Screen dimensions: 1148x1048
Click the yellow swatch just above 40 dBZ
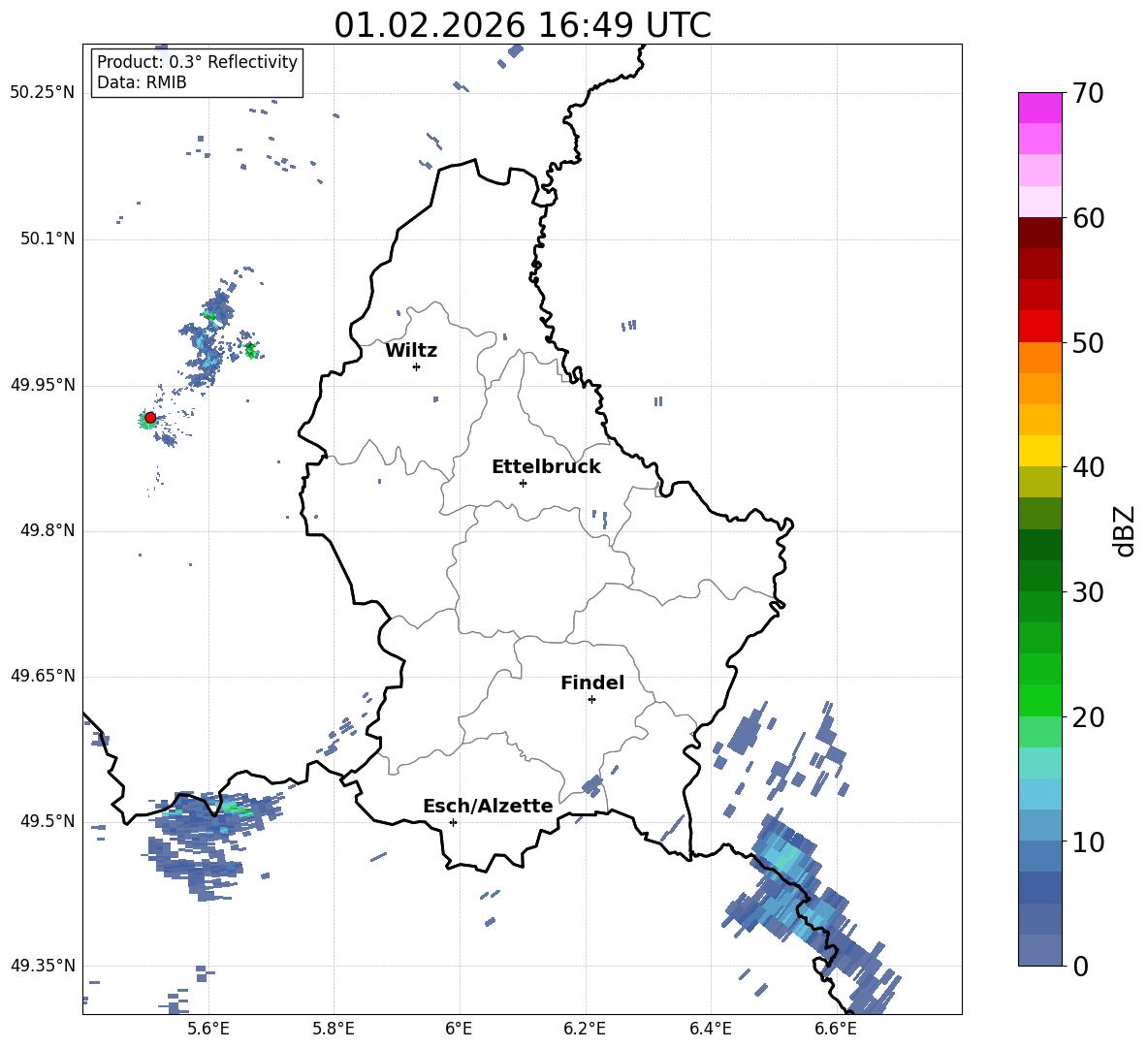pos(1039,451)
